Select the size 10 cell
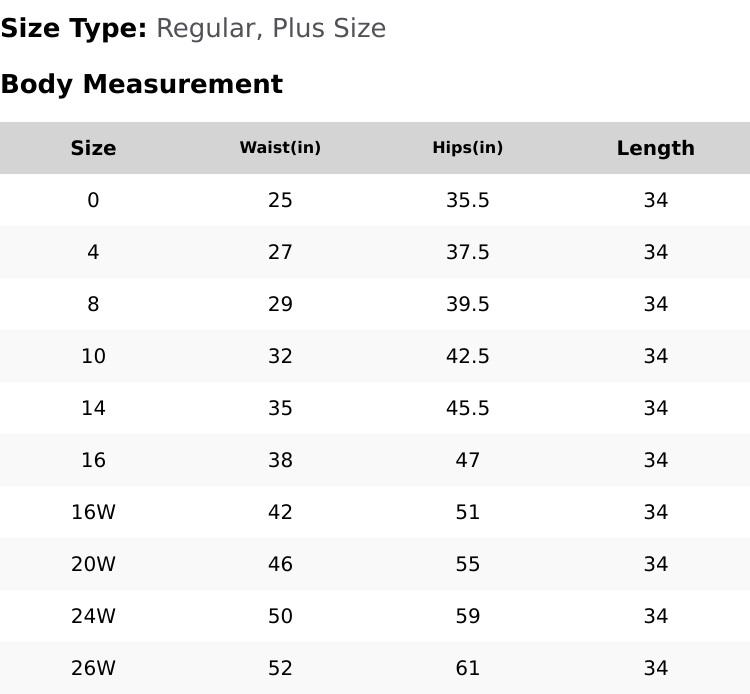 93,356
